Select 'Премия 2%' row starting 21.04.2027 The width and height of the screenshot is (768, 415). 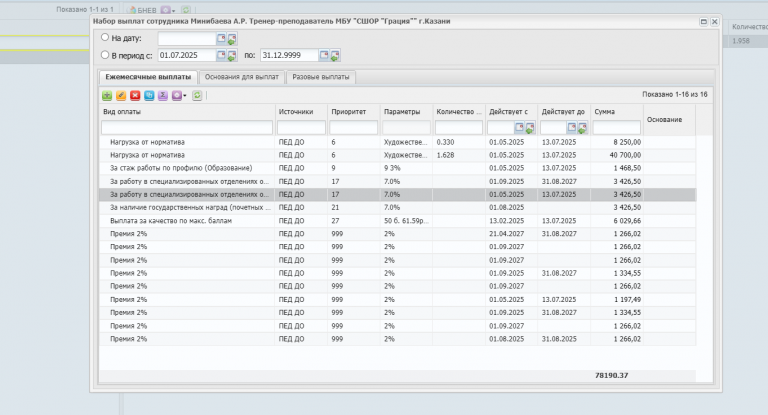click(397, 234)
